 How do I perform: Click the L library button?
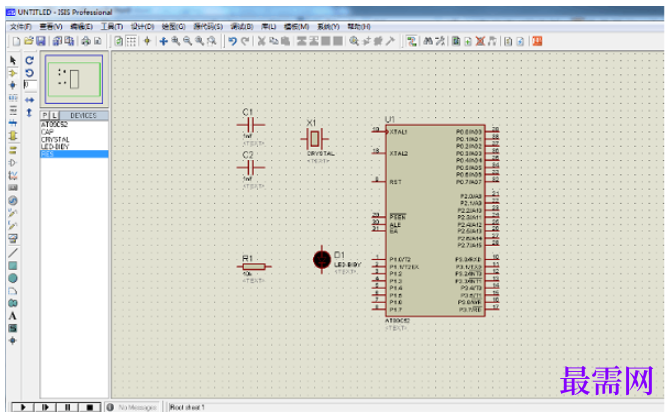[x=54, y=115]
